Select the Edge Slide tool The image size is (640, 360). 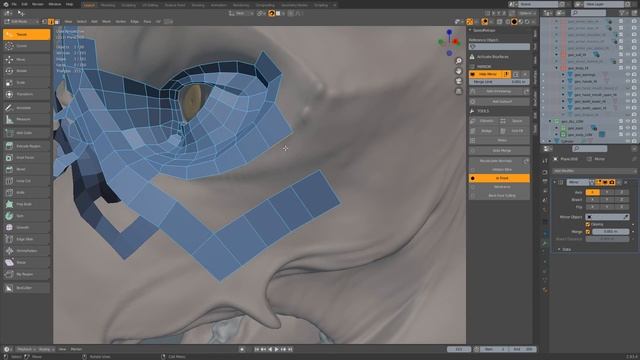click(27, 239)
